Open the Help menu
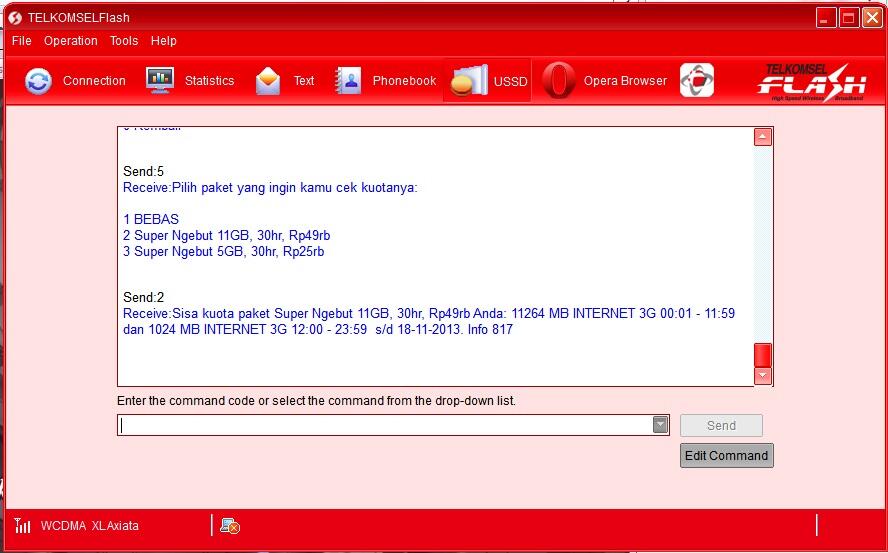Image resolution: width=888 pixels, height=553 pixels. tap(164, 41)
